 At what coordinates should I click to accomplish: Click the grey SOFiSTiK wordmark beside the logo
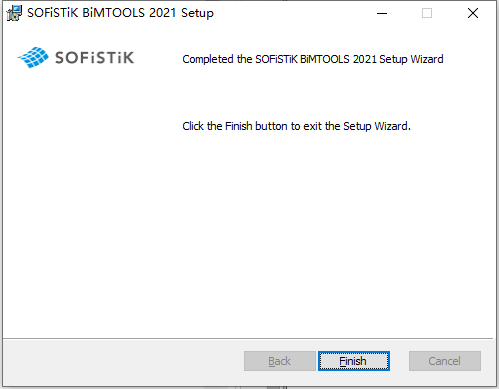tap(94, 58)
